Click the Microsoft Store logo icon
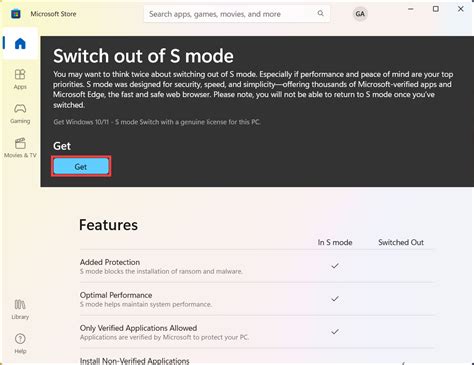The image size is (474, 365). pos(16,14)
